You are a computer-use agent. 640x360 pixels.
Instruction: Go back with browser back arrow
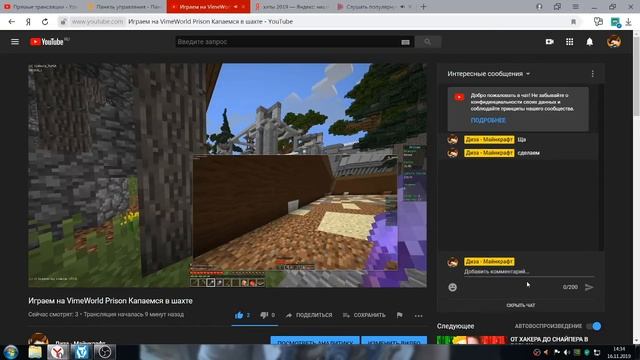(x=11, y=22)
